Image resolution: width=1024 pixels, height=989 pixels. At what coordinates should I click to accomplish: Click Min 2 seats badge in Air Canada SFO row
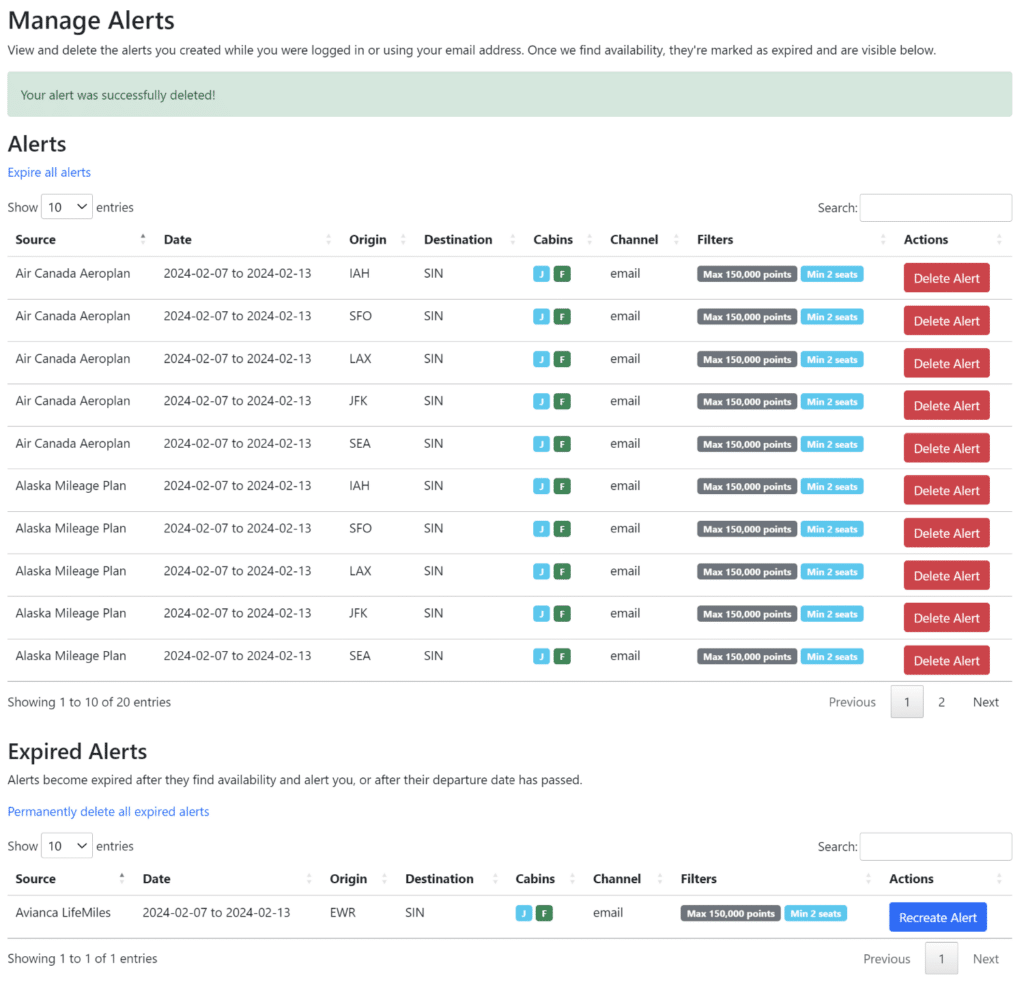832,317
